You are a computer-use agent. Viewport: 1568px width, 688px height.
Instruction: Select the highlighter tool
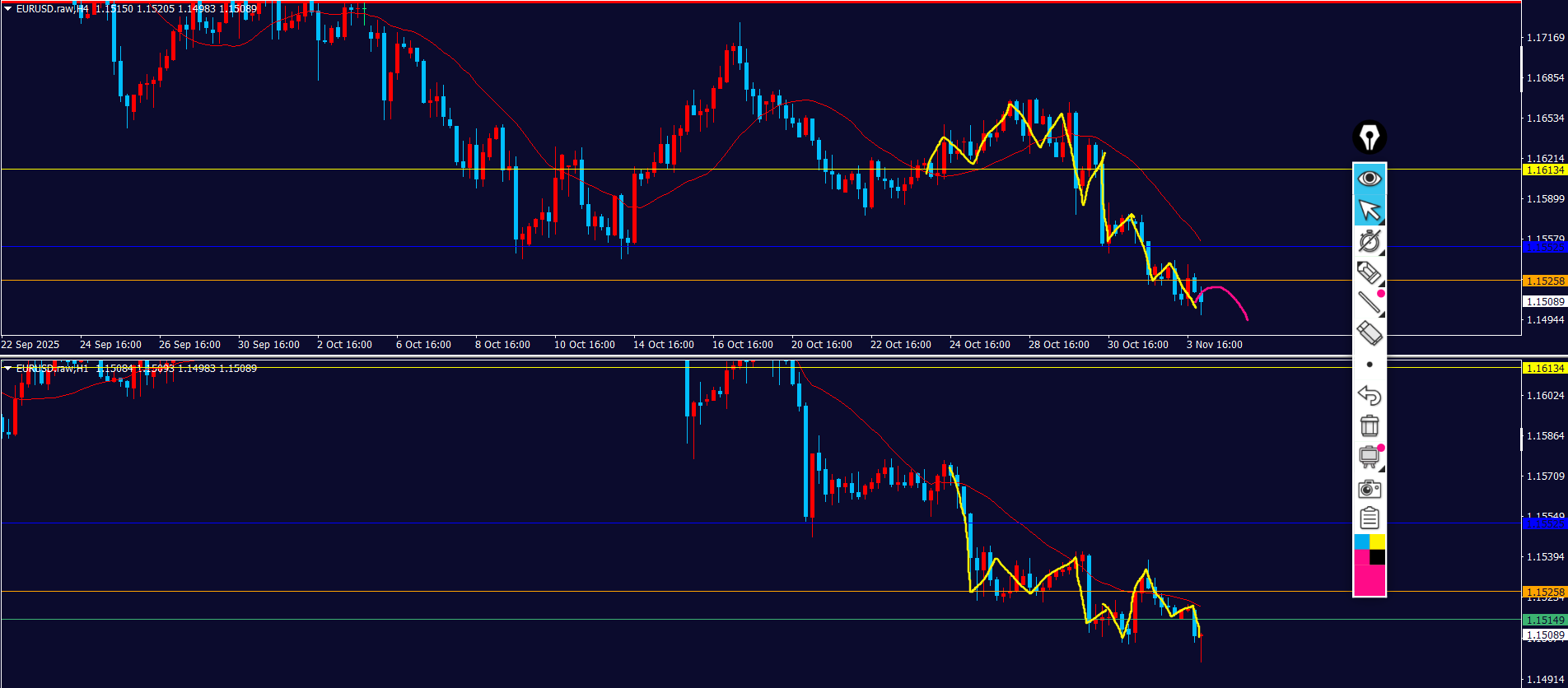point(1369,272)
